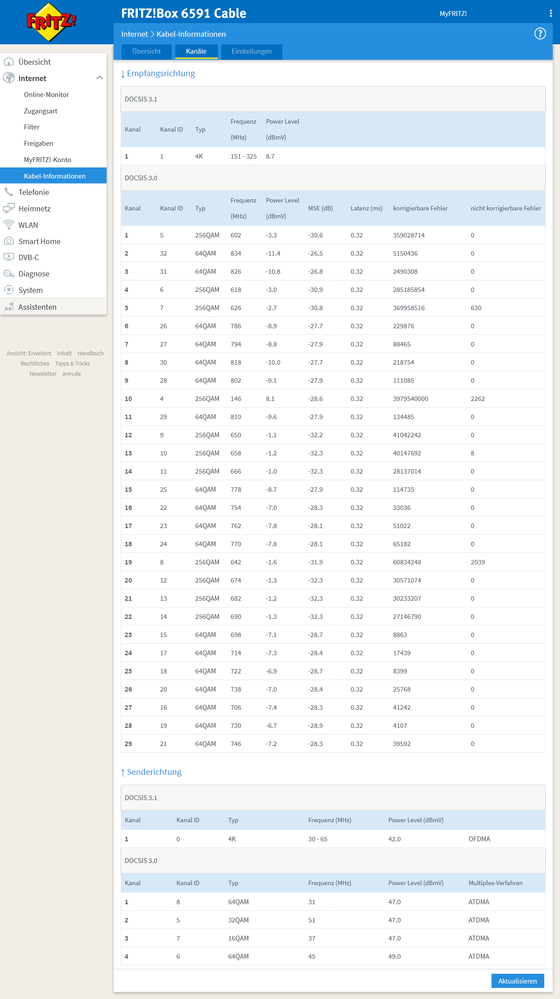Click the upstream frequency value 30 - 65
The height and width of the screenshot is (999, 560).
click(x=317, y=839)
